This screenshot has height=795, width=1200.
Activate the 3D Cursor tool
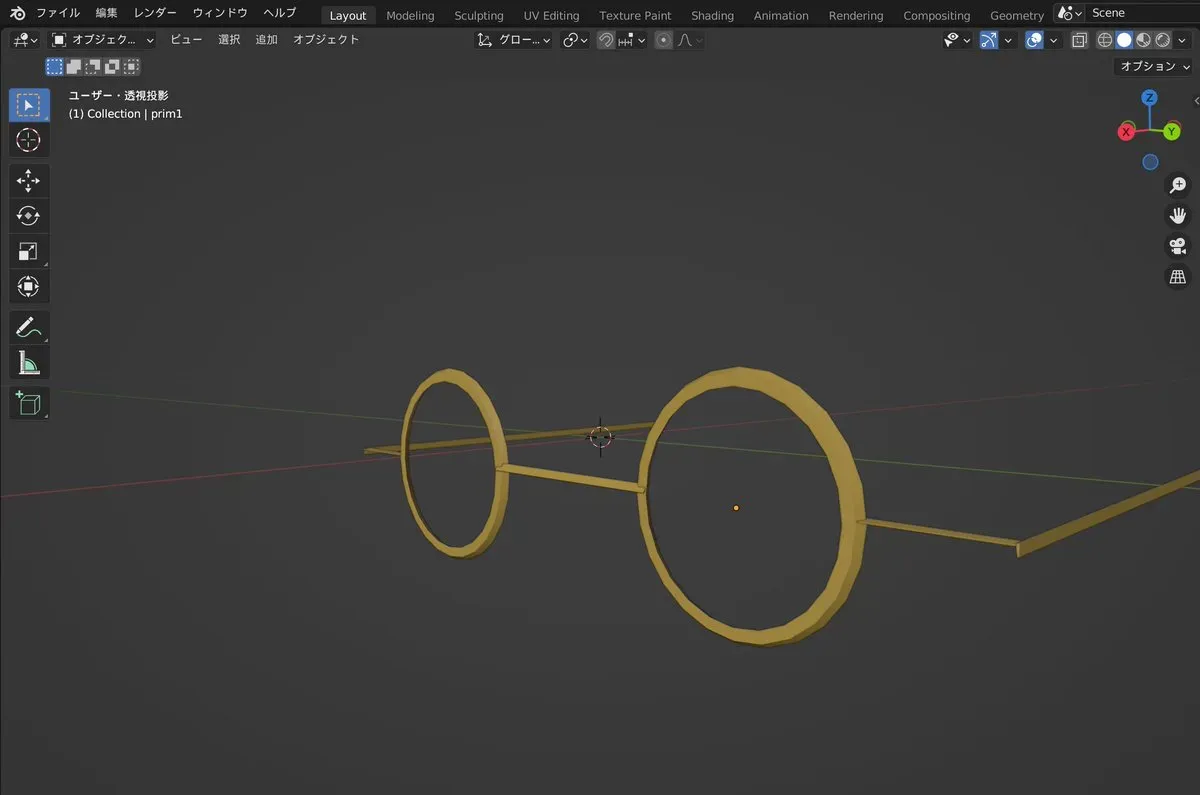(29, 140)
